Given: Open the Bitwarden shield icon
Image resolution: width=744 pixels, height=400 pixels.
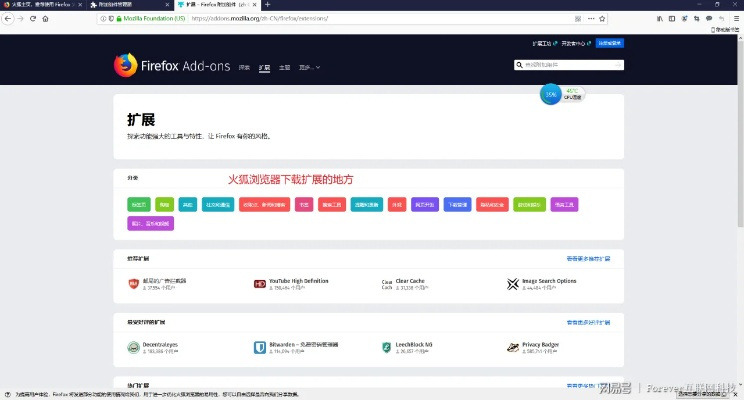Looking at the screenshot, I should point(260,347).
